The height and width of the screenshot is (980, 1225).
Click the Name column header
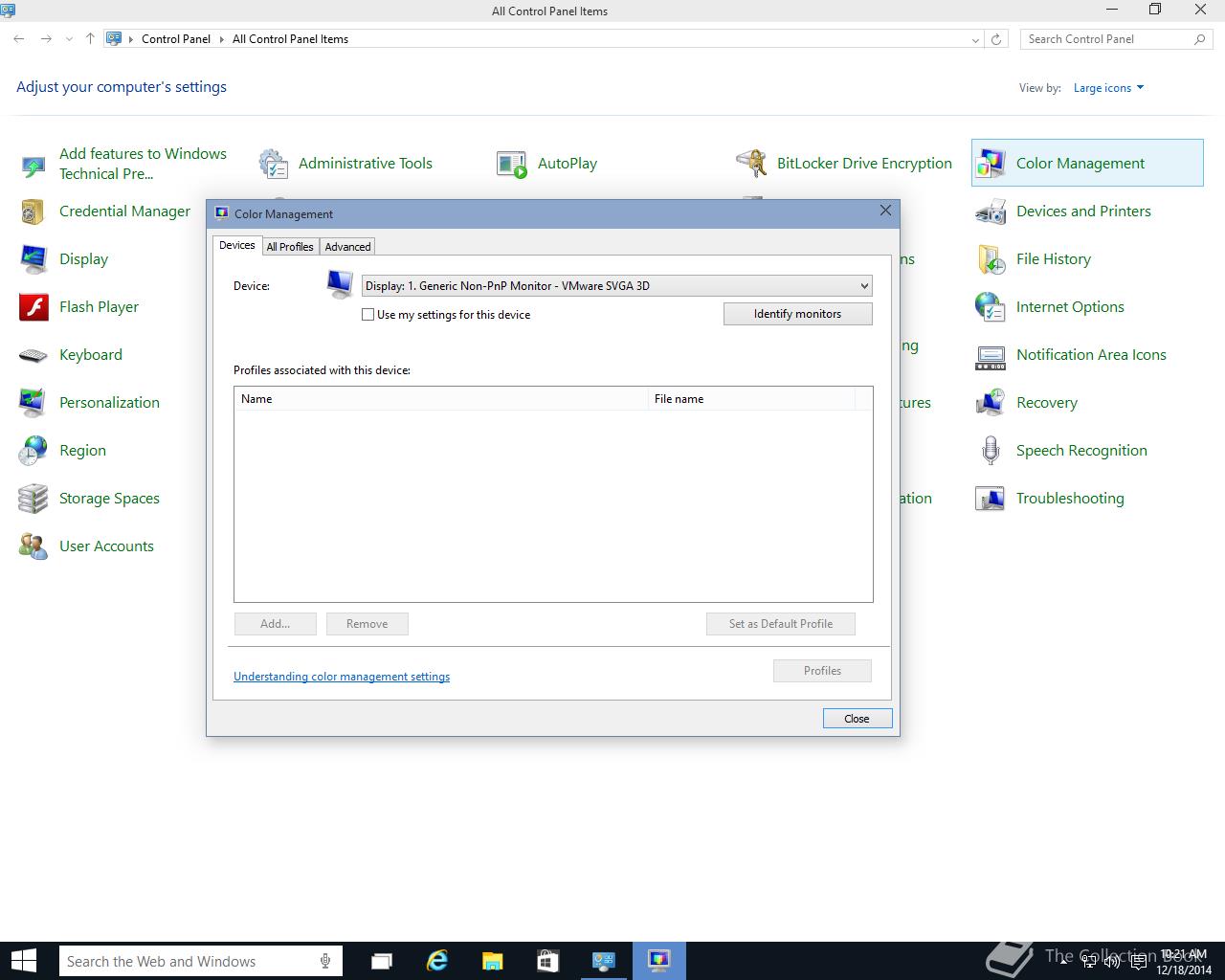pyautogui.click(x=441, y=399)
